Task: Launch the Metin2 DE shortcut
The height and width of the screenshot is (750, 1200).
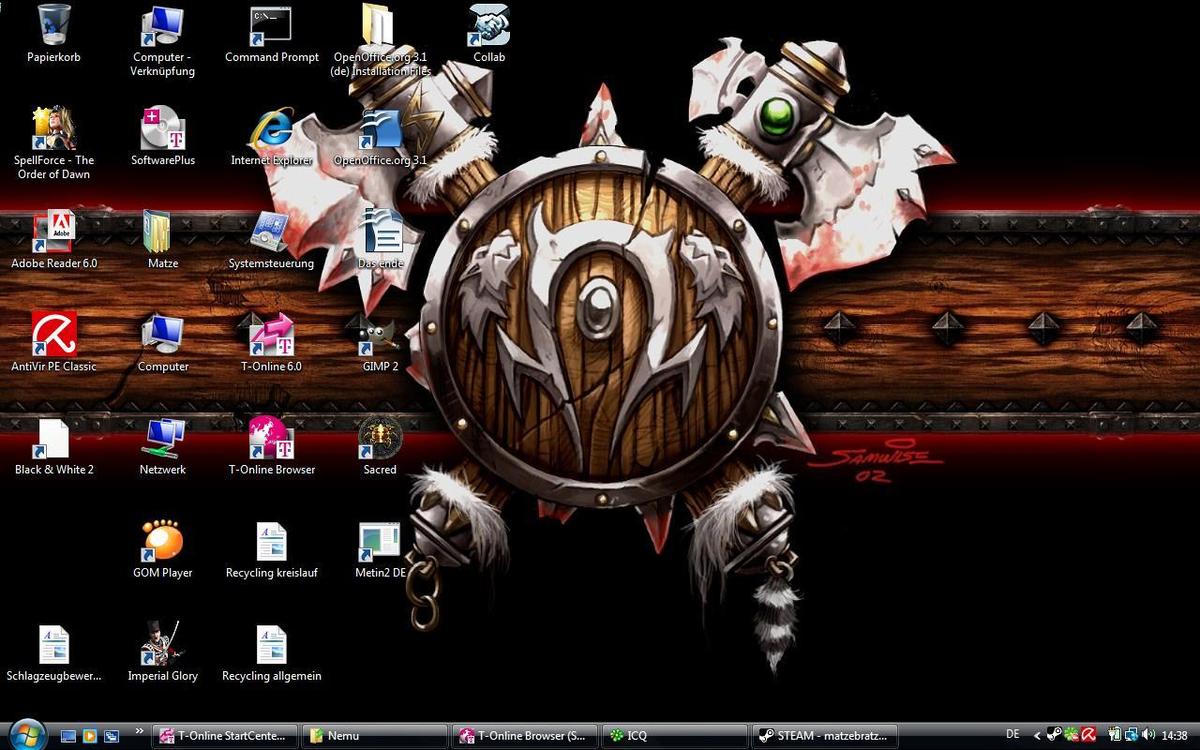Action: pos(380,549)
